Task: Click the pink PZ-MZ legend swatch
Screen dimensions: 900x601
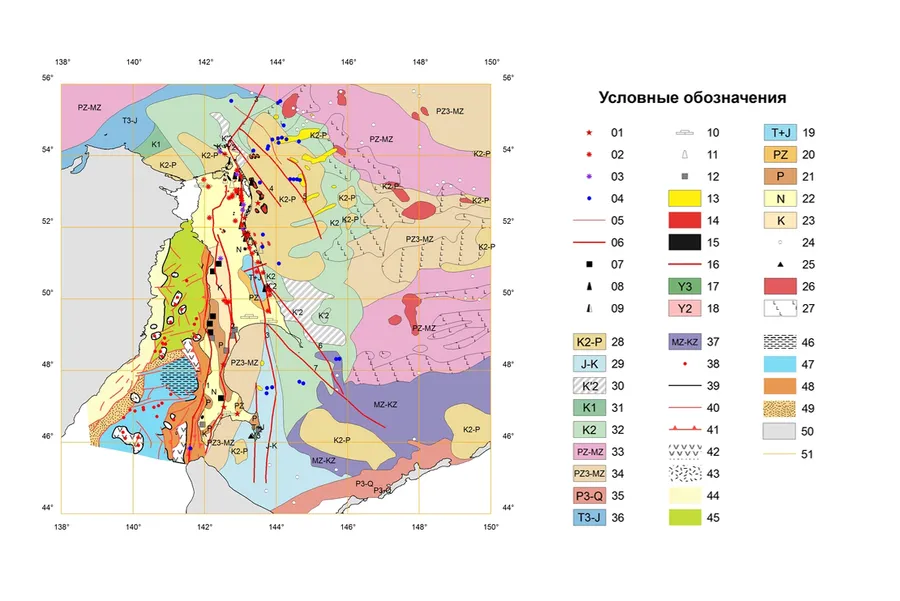Action: click(590, 451)
